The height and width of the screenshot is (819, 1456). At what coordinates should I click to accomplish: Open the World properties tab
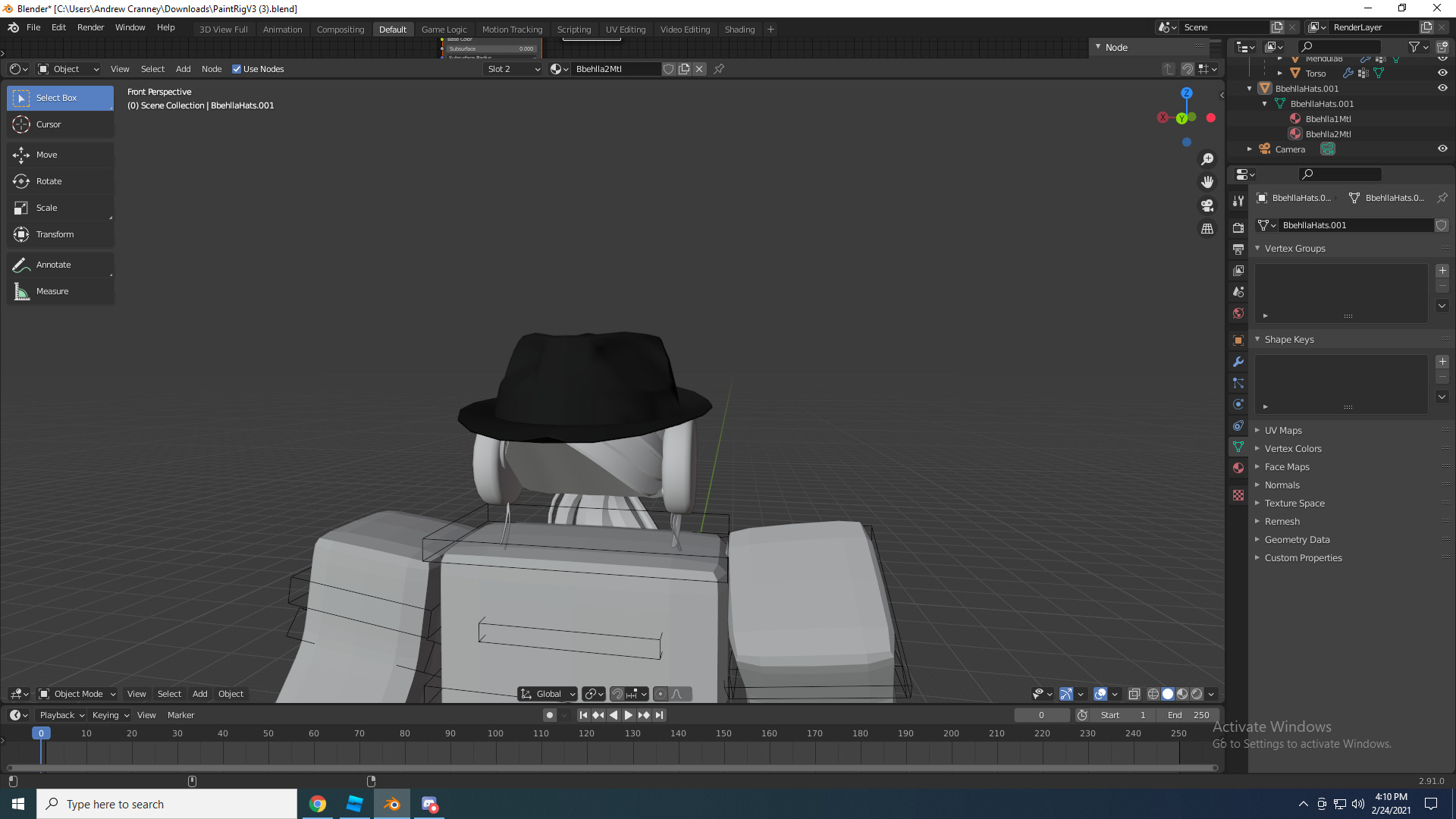1238,313
